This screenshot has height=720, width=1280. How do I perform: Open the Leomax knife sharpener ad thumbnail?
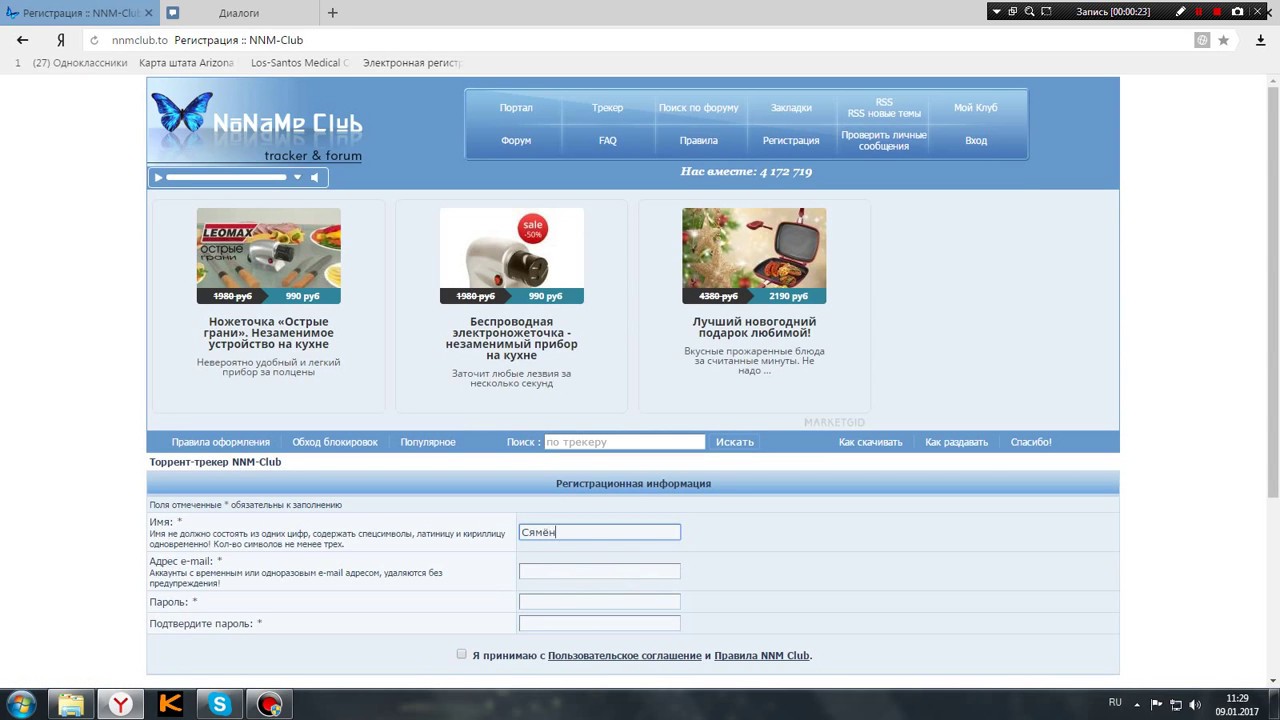click(x=268, y=256)
